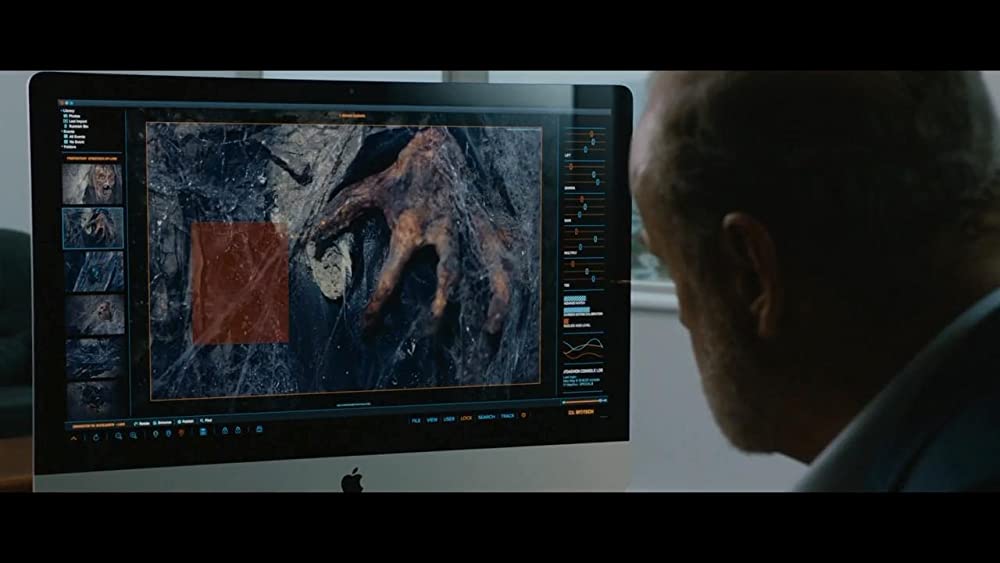Click the TRACK button in bottom bar

coord(507,416)
